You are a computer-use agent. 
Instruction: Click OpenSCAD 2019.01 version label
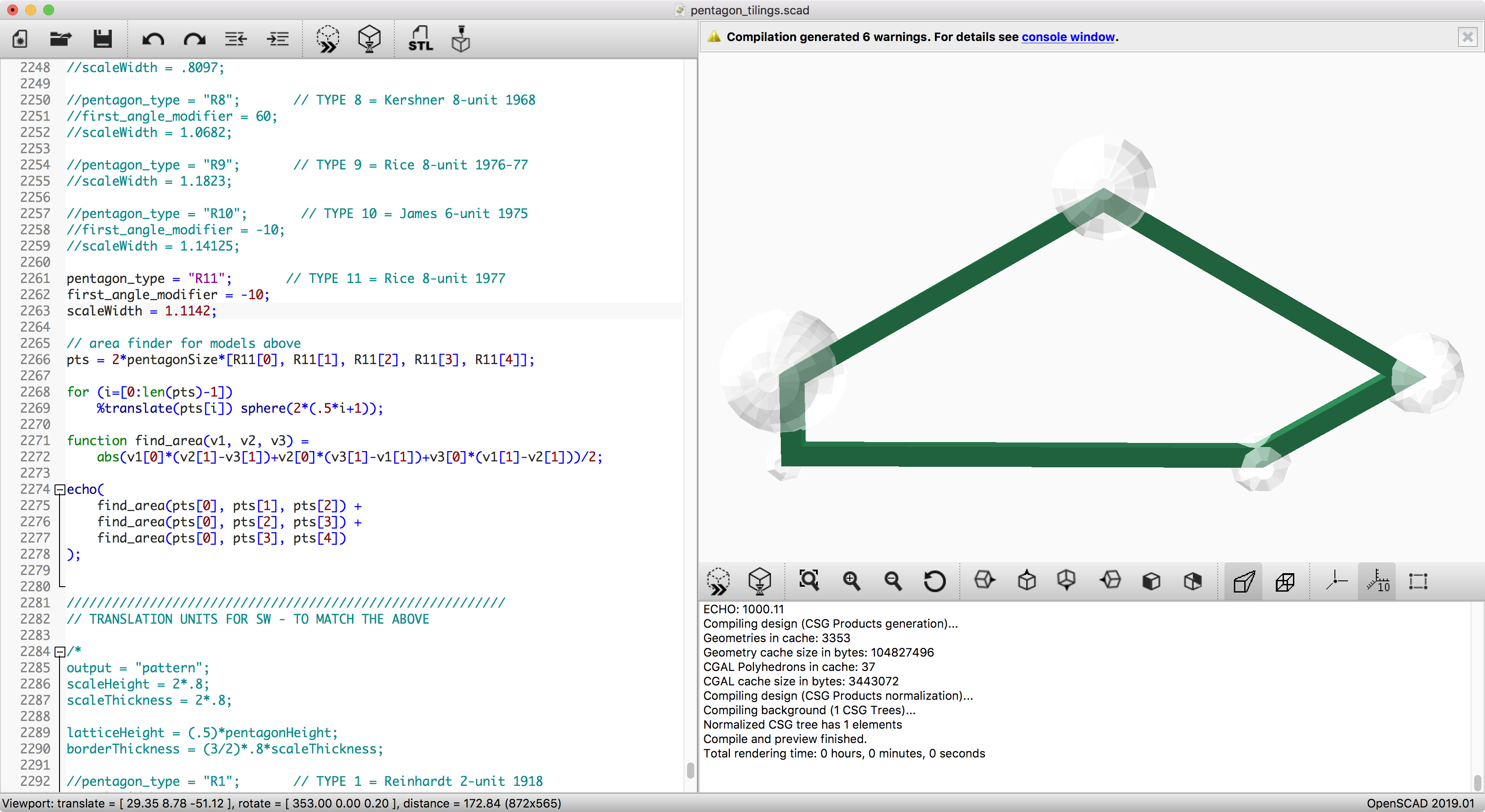[x=1420, y=803]
